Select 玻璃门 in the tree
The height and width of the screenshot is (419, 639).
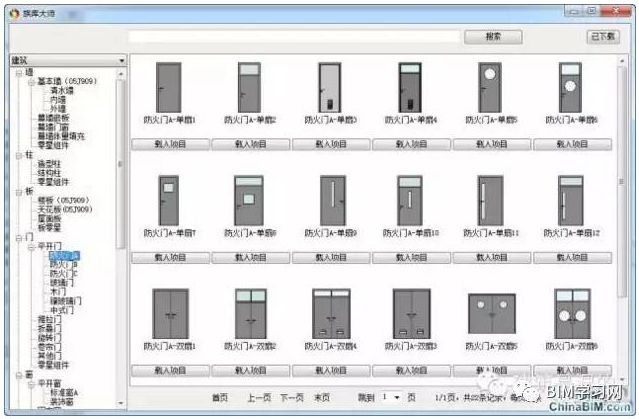pyautogui.click(x=62, y=283)
